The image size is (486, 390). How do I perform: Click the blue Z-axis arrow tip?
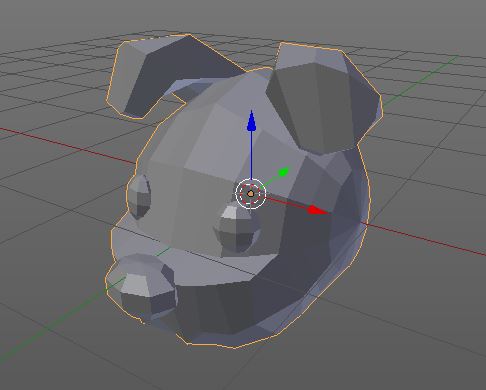(251, 121)
